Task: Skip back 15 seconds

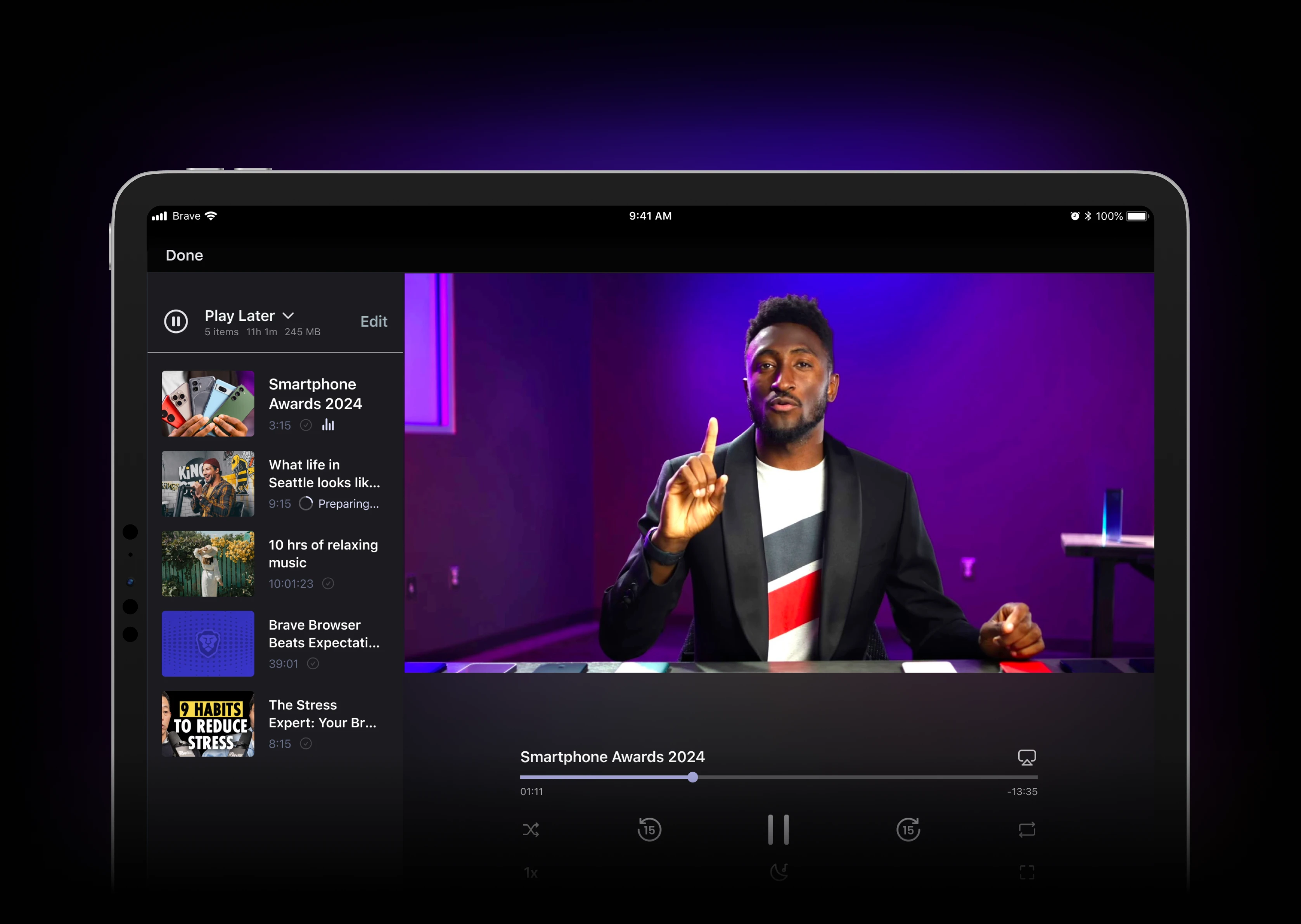Action: click(x=649, y=829)
